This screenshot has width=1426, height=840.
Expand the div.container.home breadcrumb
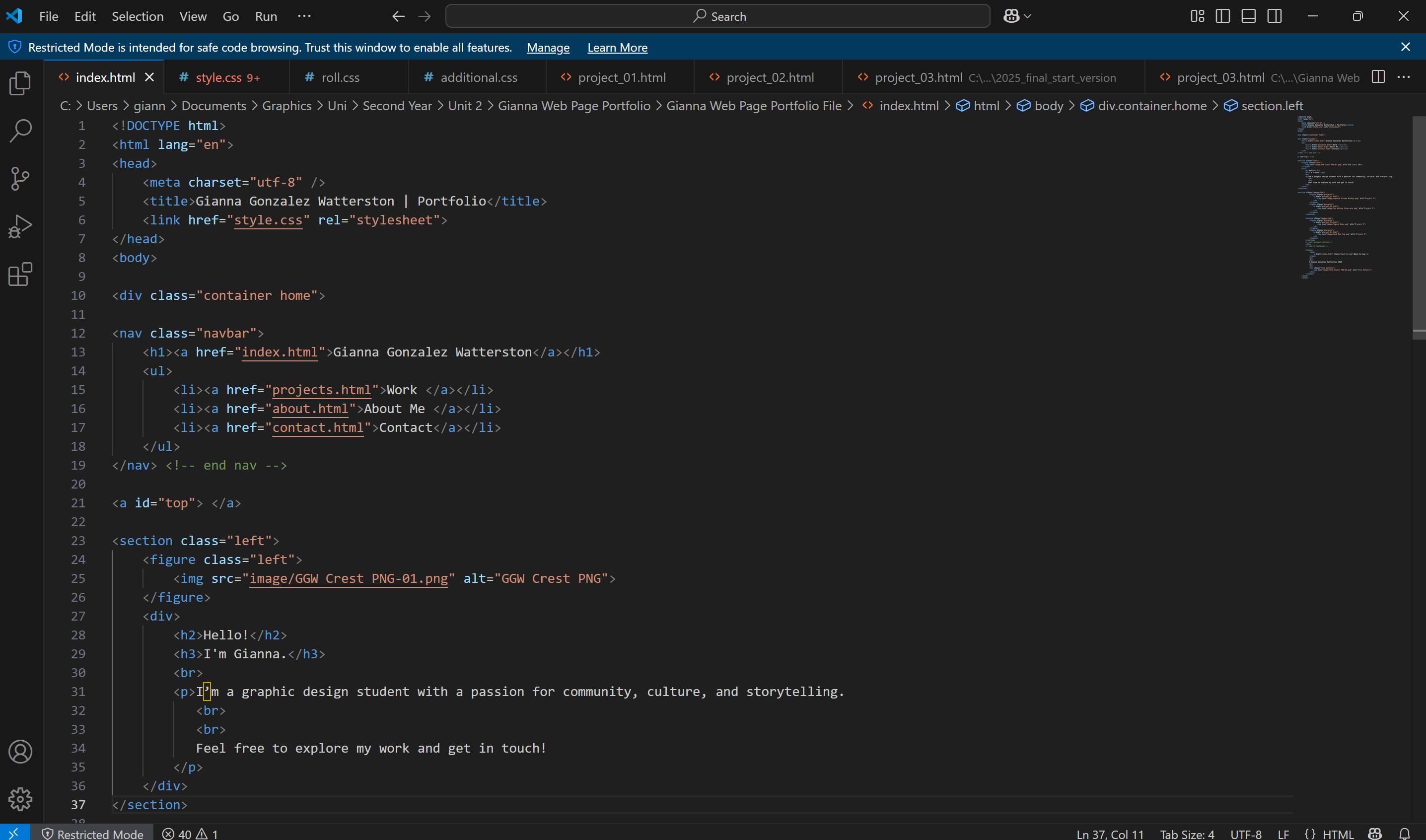click(1144, 106)
